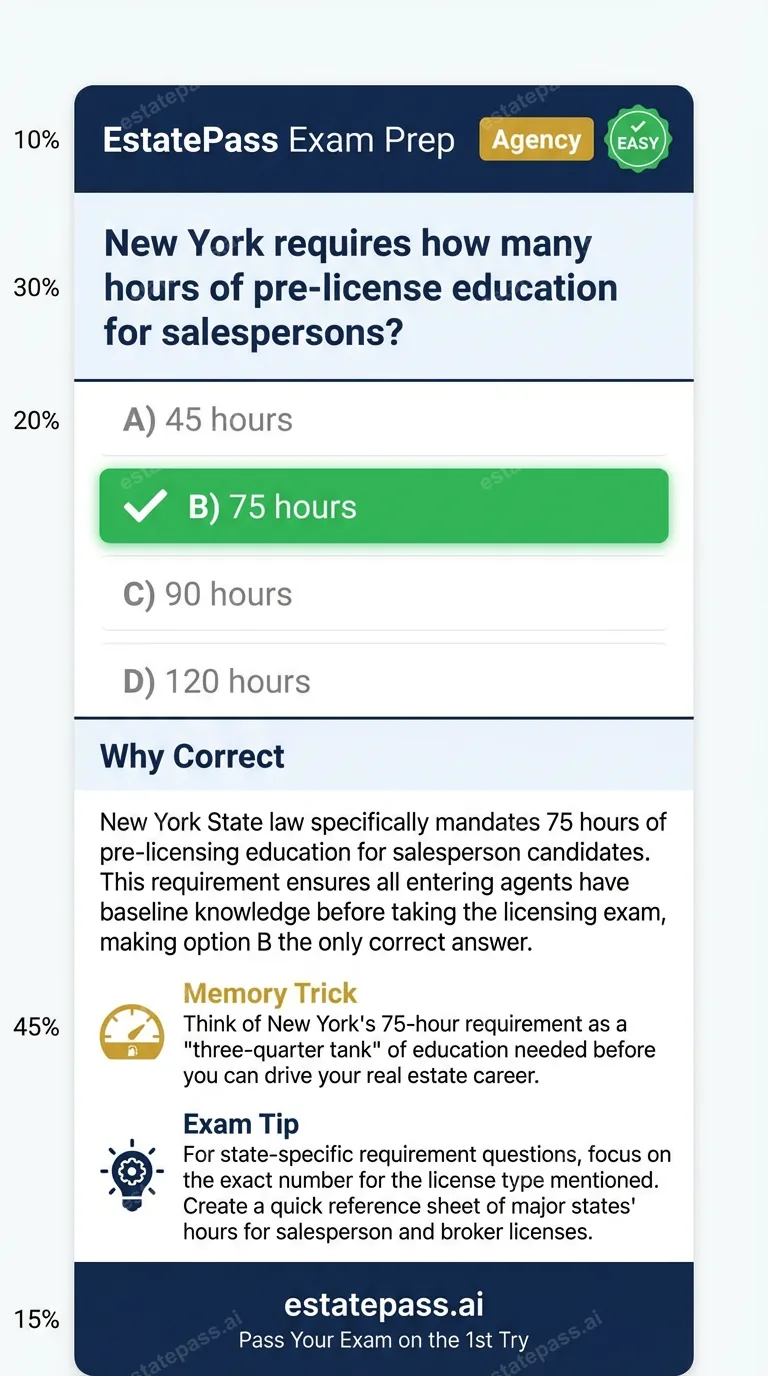Click the EstatePass Exam Prep header title
The width and height of the screenshot is (768, 1376).
278,140
